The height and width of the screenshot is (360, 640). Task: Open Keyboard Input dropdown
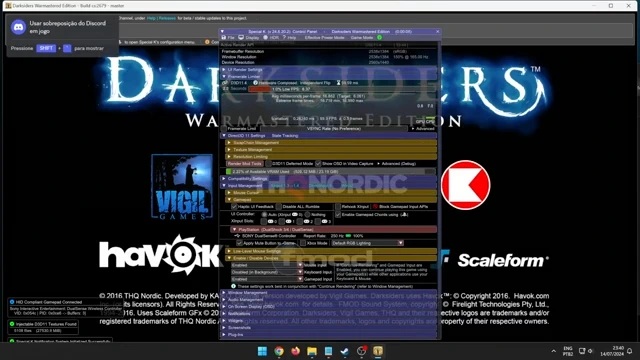click(x=267, y=272)
